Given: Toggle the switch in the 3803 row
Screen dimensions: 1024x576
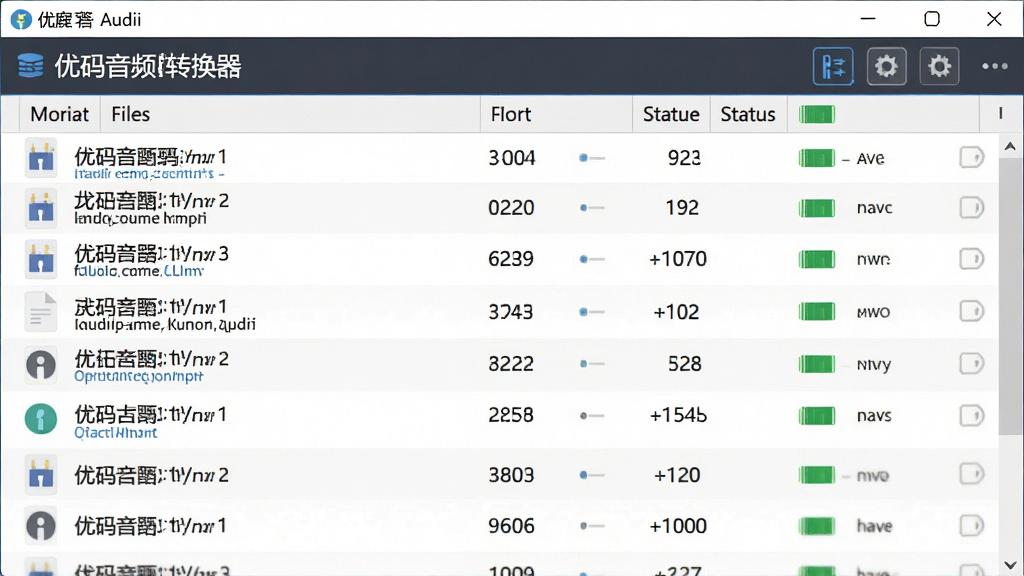Looking at the screenshot, I should tap(972, 474).
